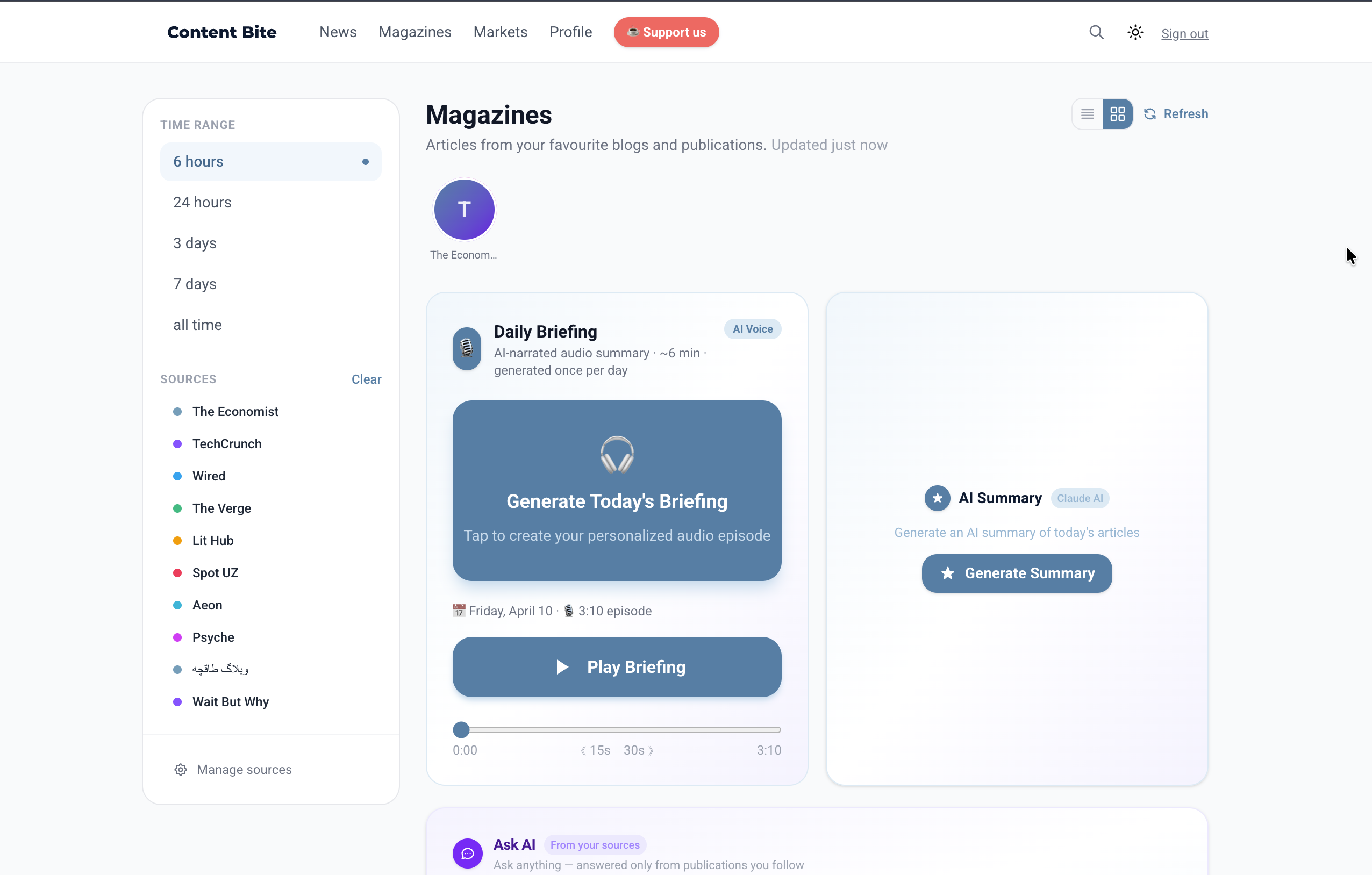
Task: Switch to grid view layout
Action: tap(1117, 114)
